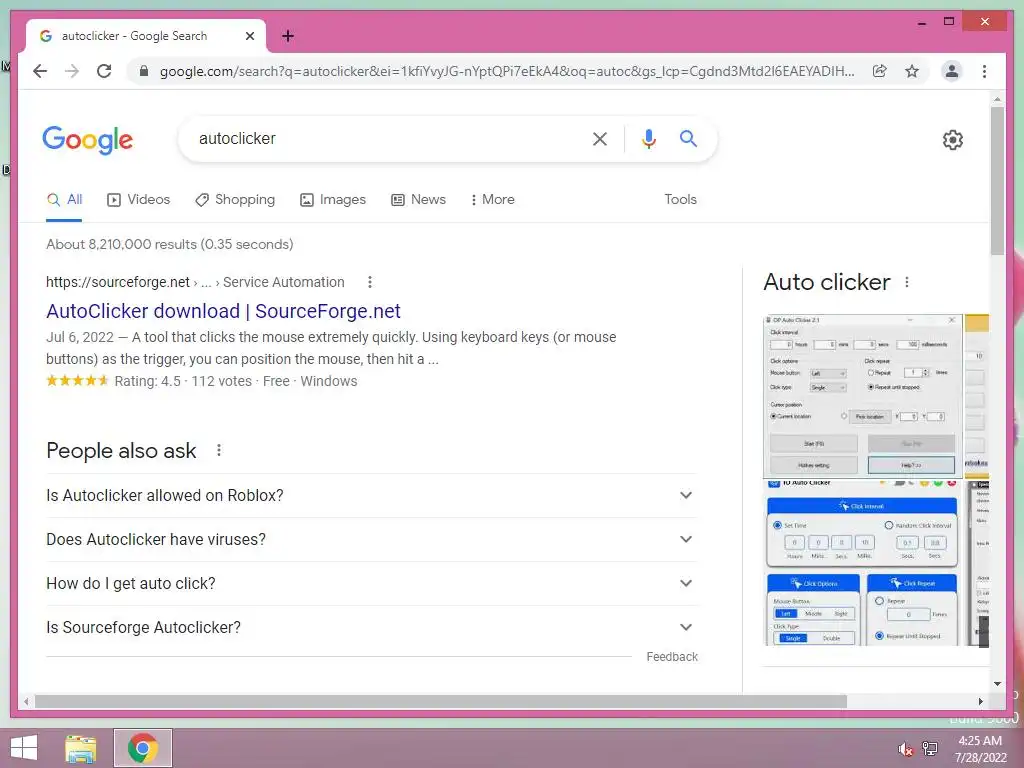Click the Auto clicker panel heading
The height and width of the screenshot is (768, 1024).
pos(826,282)
